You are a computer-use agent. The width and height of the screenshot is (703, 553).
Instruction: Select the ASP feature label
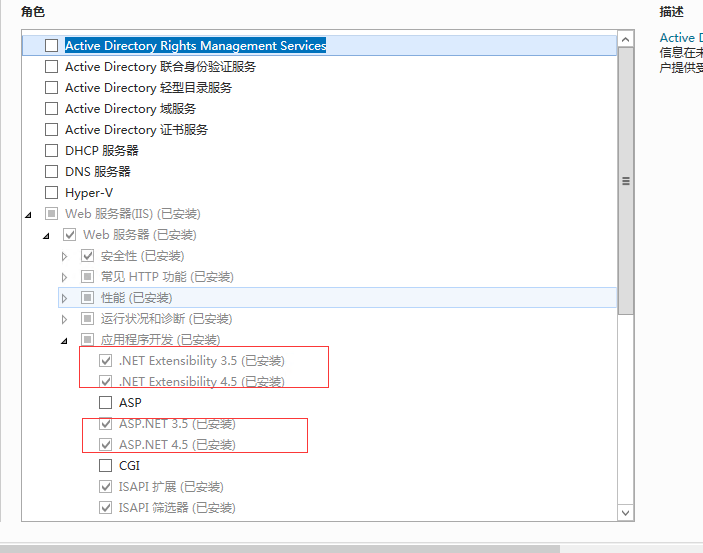[x=130, y=402]
